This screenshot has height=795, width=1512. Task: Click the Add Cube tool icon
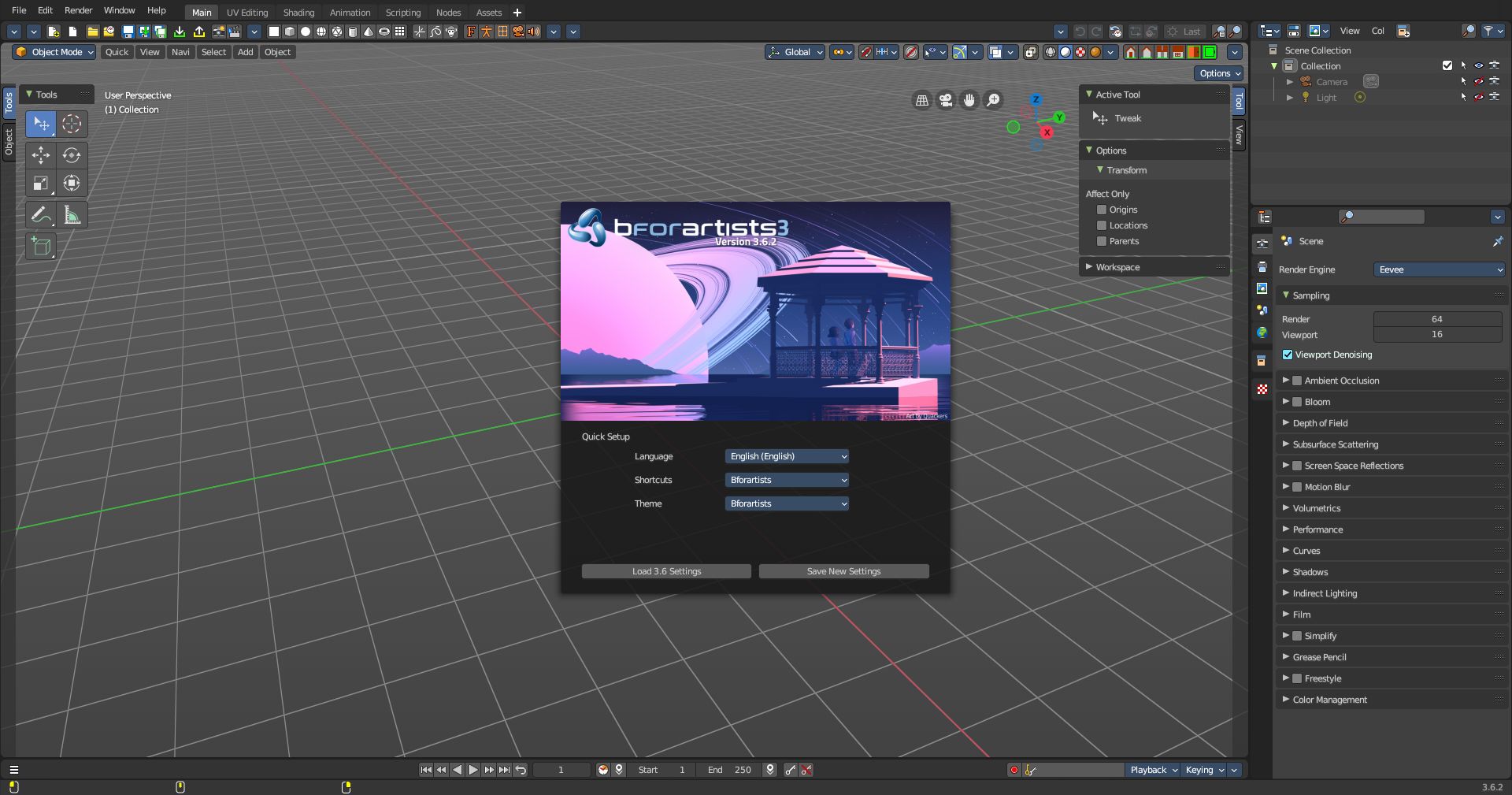tap(40, 247)
